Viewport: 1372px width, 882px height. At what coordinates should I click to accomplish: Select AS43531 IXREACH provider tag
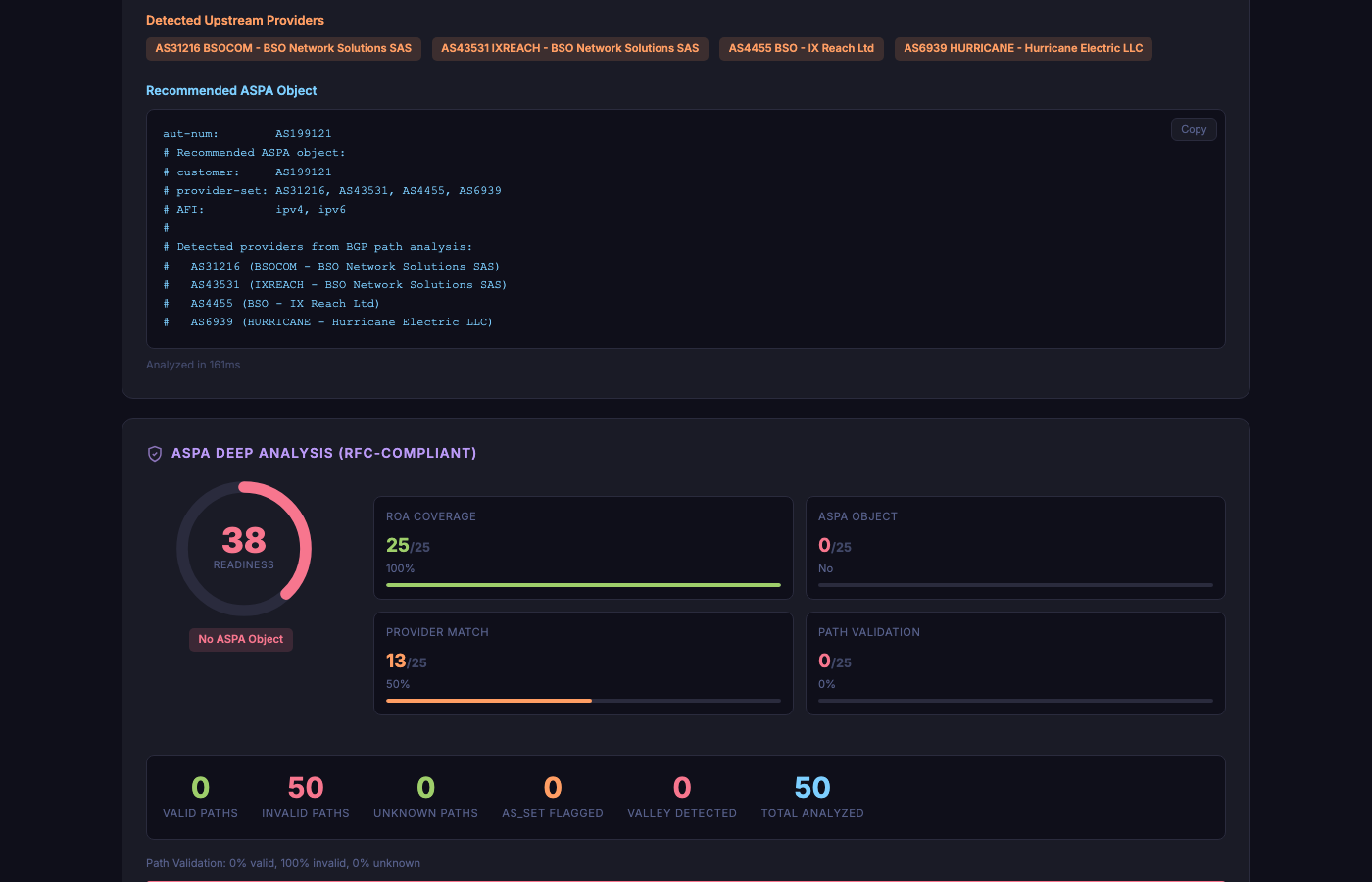pos(570,48)
